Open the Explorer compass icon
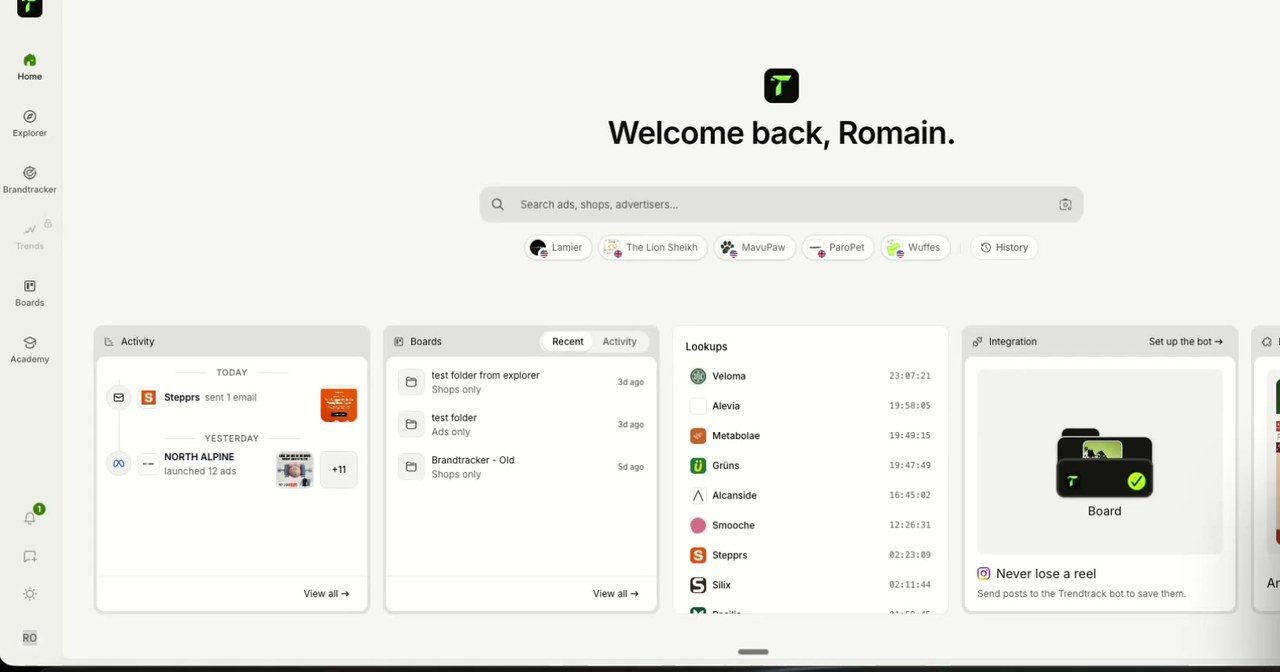 30,117
